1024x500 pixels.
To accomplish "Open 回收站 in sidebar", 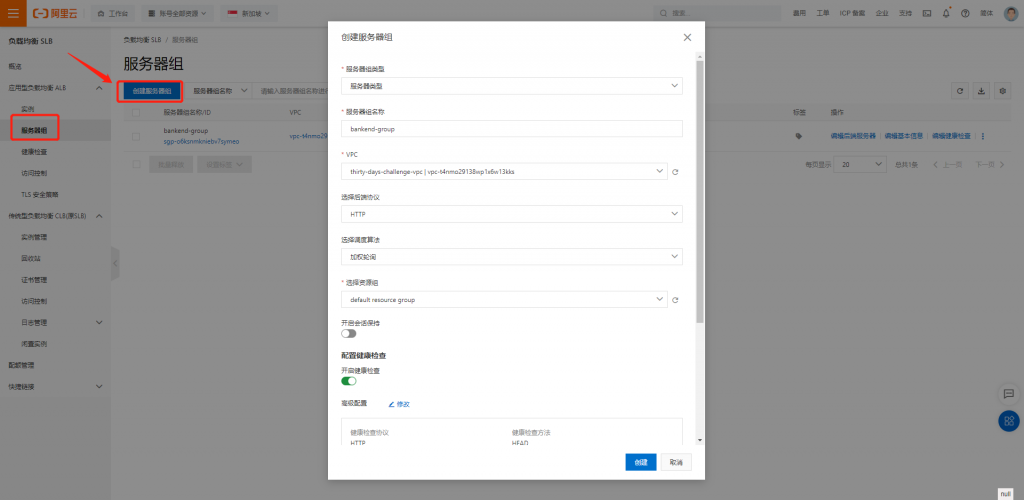I will pyautogui.click(x=31, y=258).
